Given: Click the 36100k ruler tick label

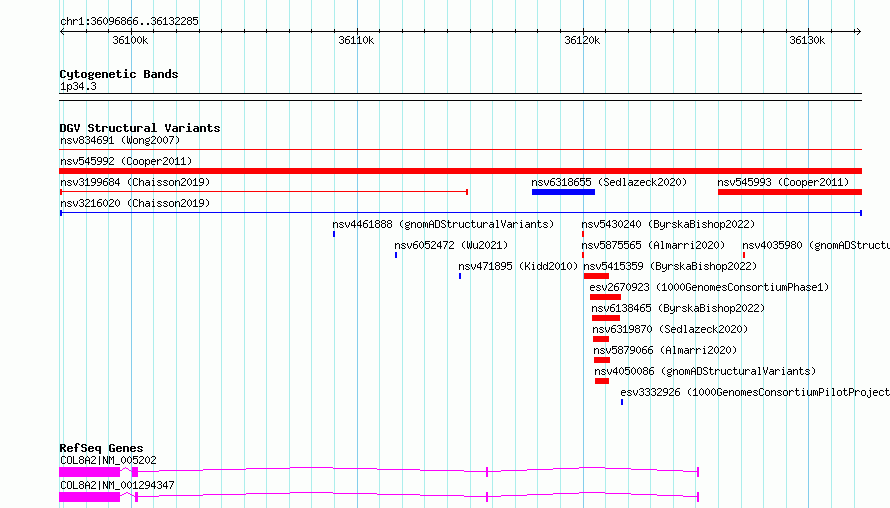Looking at the screenshot, I should (130, 40).
